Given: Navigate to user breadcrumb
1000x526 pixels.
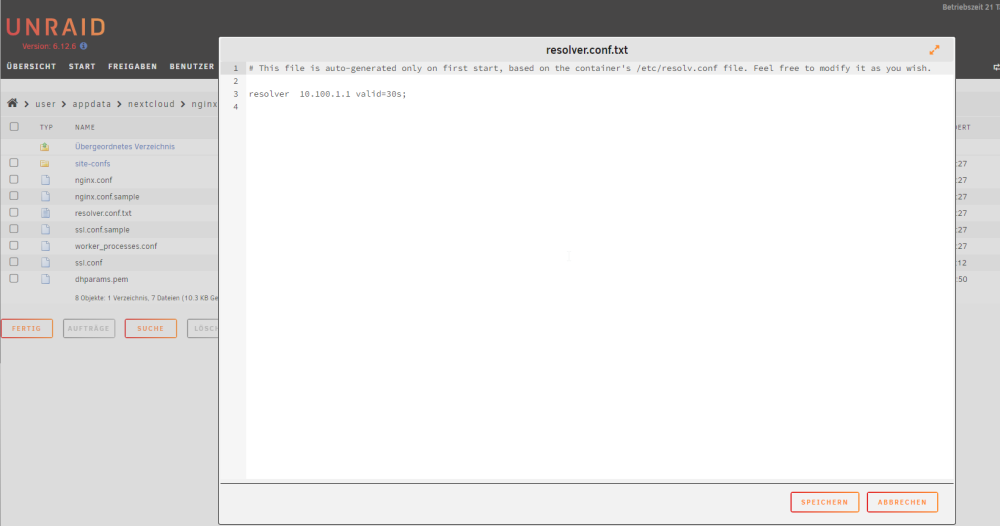Looking at the screenshot, I should [45, 104].
